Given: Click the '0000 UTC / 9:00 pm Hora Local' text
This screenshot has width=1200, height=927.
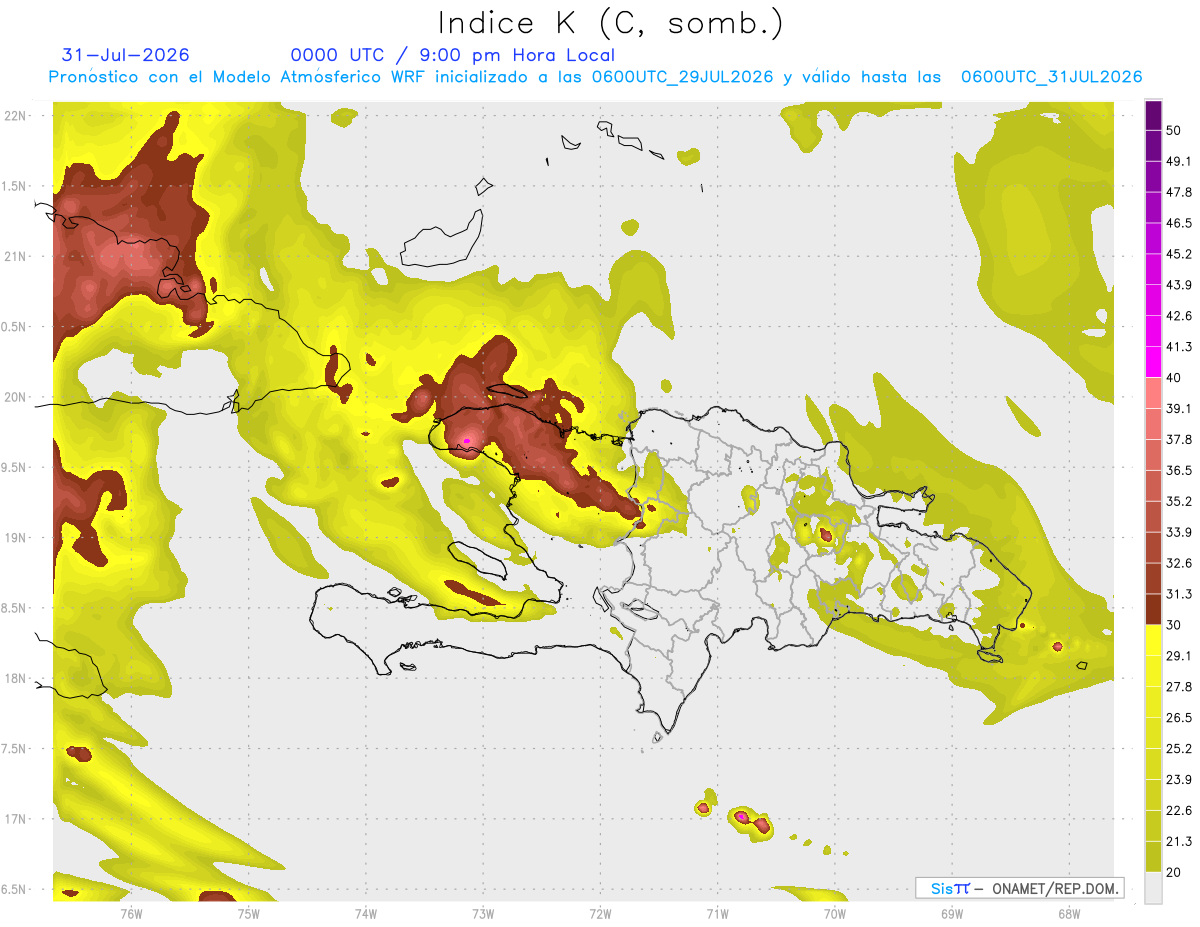Looking at the screenshot, I should [452, 55].
